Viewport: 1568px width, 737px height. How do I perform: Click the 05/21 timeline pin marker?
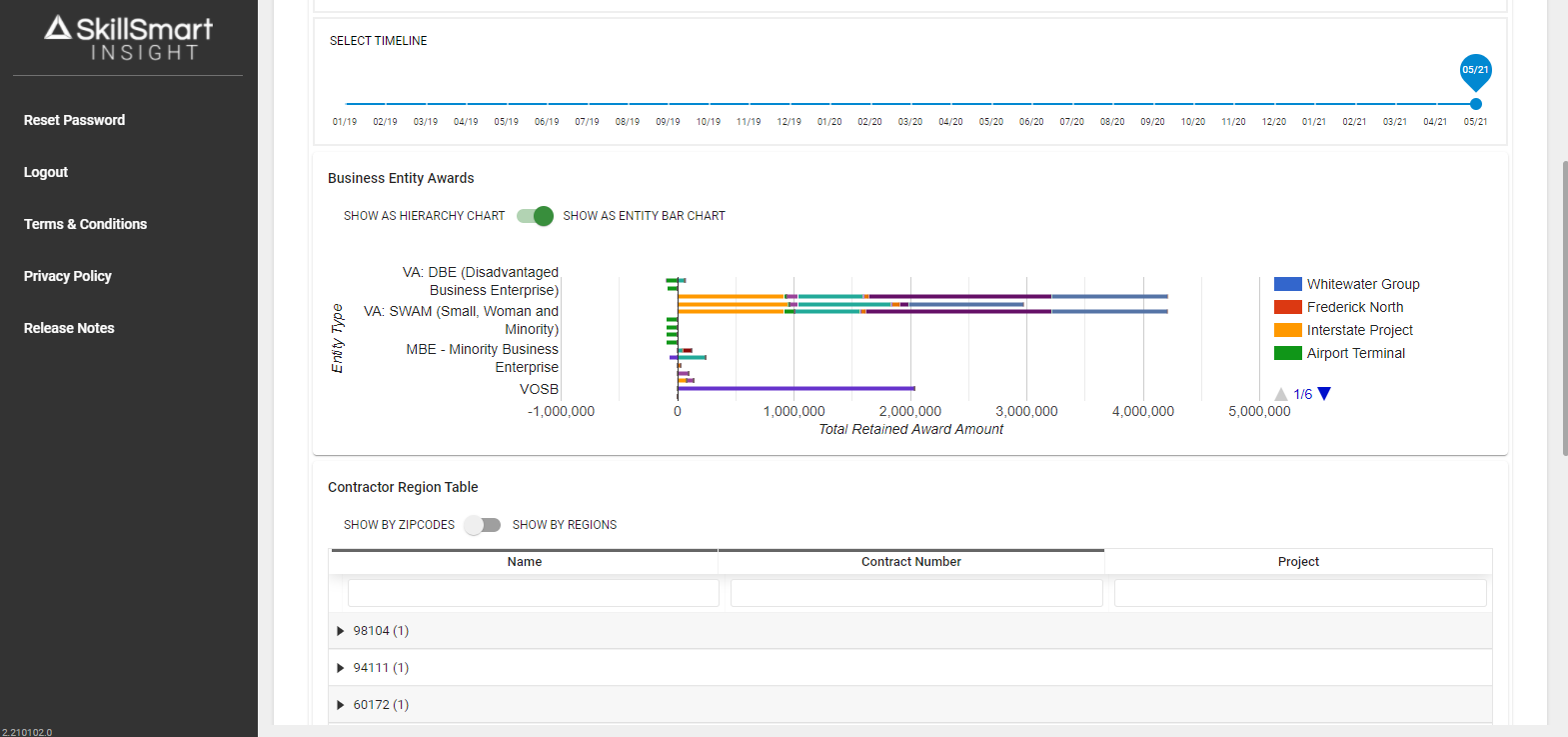[1476, 72]
